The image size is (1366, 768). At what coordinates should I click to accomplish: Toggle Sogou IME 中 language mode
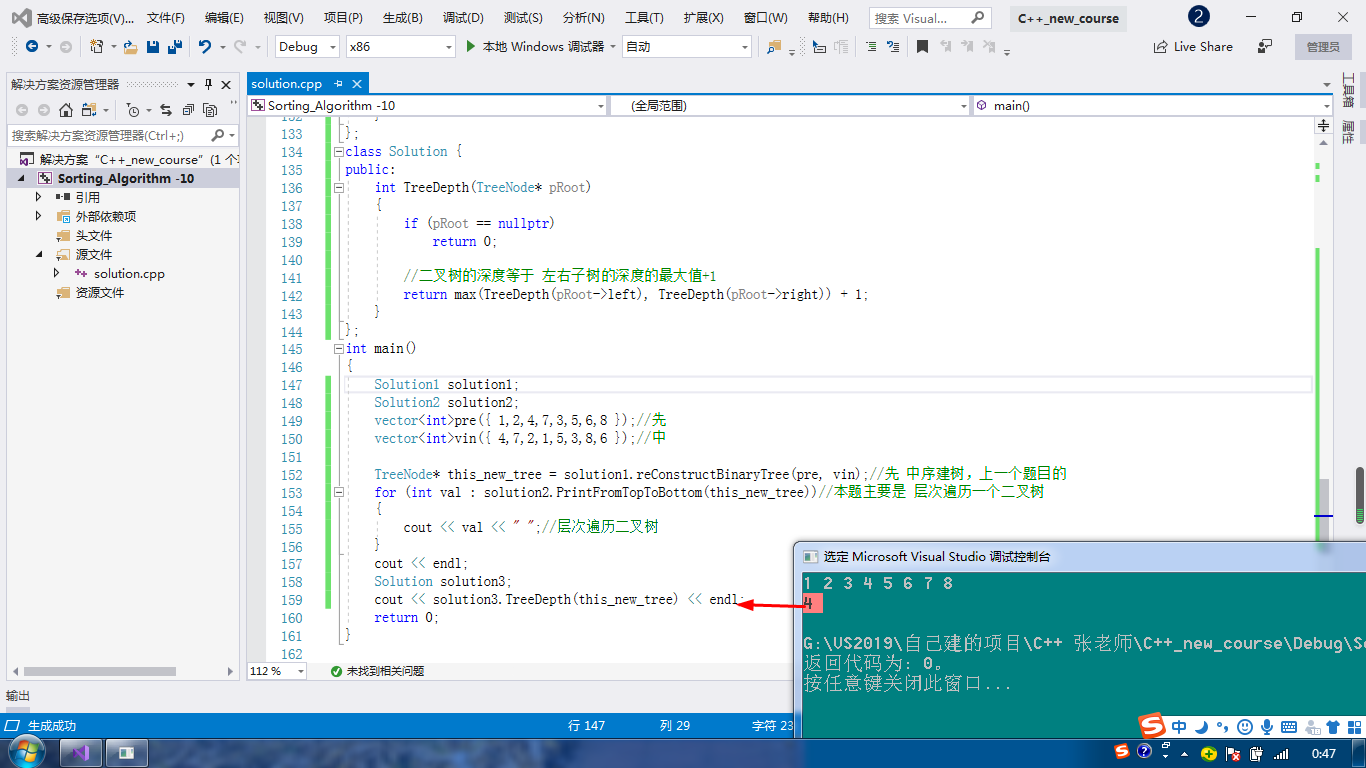click(1180, 727)
